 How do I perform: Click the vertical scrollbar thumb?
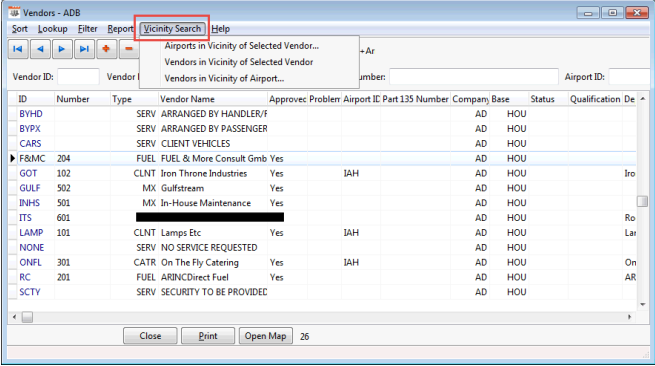click(642, 201)
